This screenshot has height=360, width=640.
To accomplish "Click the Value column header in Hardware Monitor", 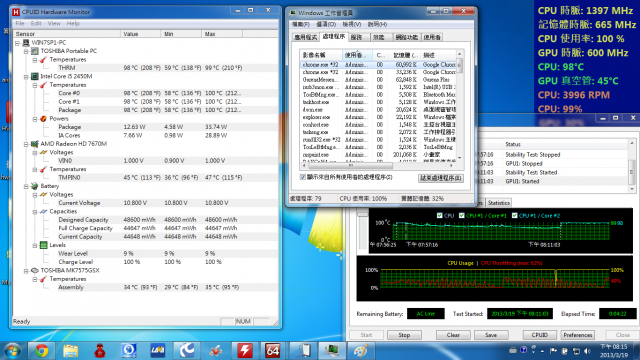I will tap(140, 34).
